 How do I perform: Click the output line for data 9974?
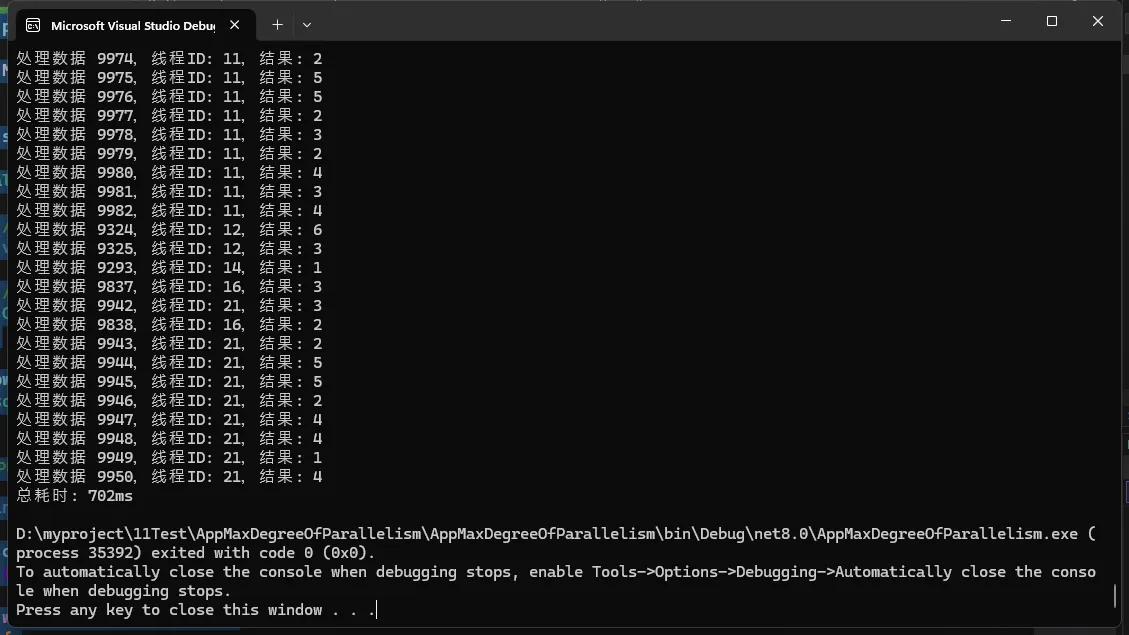[x=169, y=58]
